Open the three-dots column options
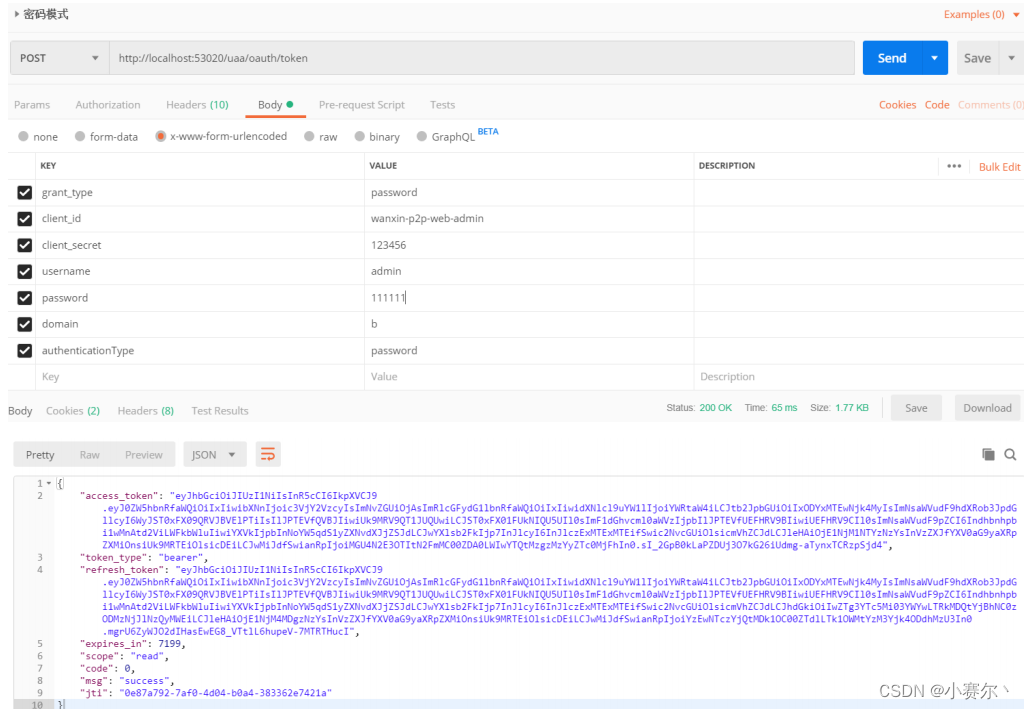Viewport: 1024px width, 709px height. point(954,166)
